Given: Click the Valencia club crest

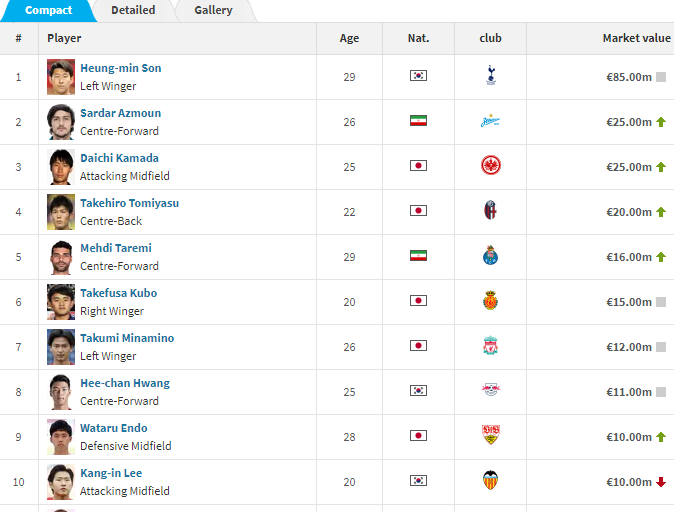Looking at the screenshot, I should 490,481.
